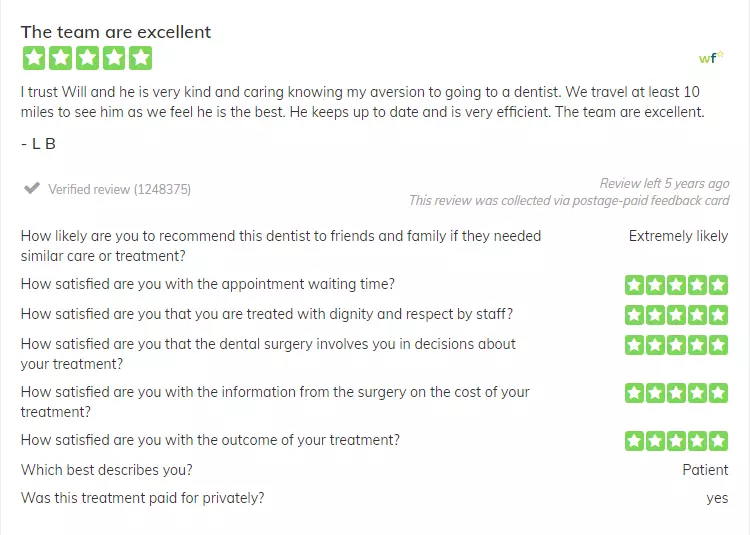This screenshot has width=750, height=535.
Task: Click 'The team are excellent' review title
Action: click(116, 32)
